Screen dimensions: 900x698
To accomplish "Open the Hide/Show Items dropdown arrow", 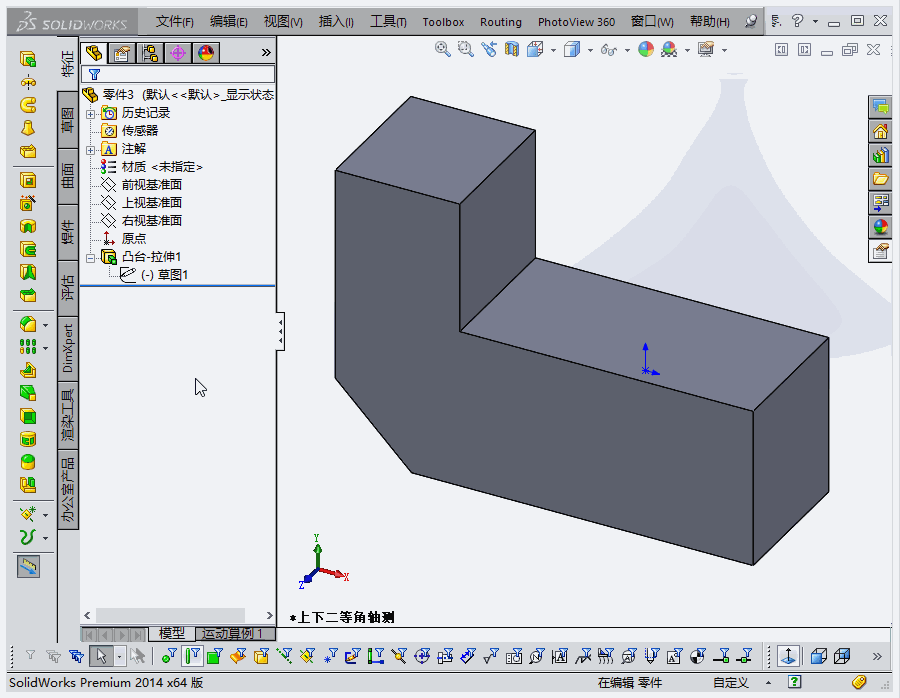I will click(627, 51).
